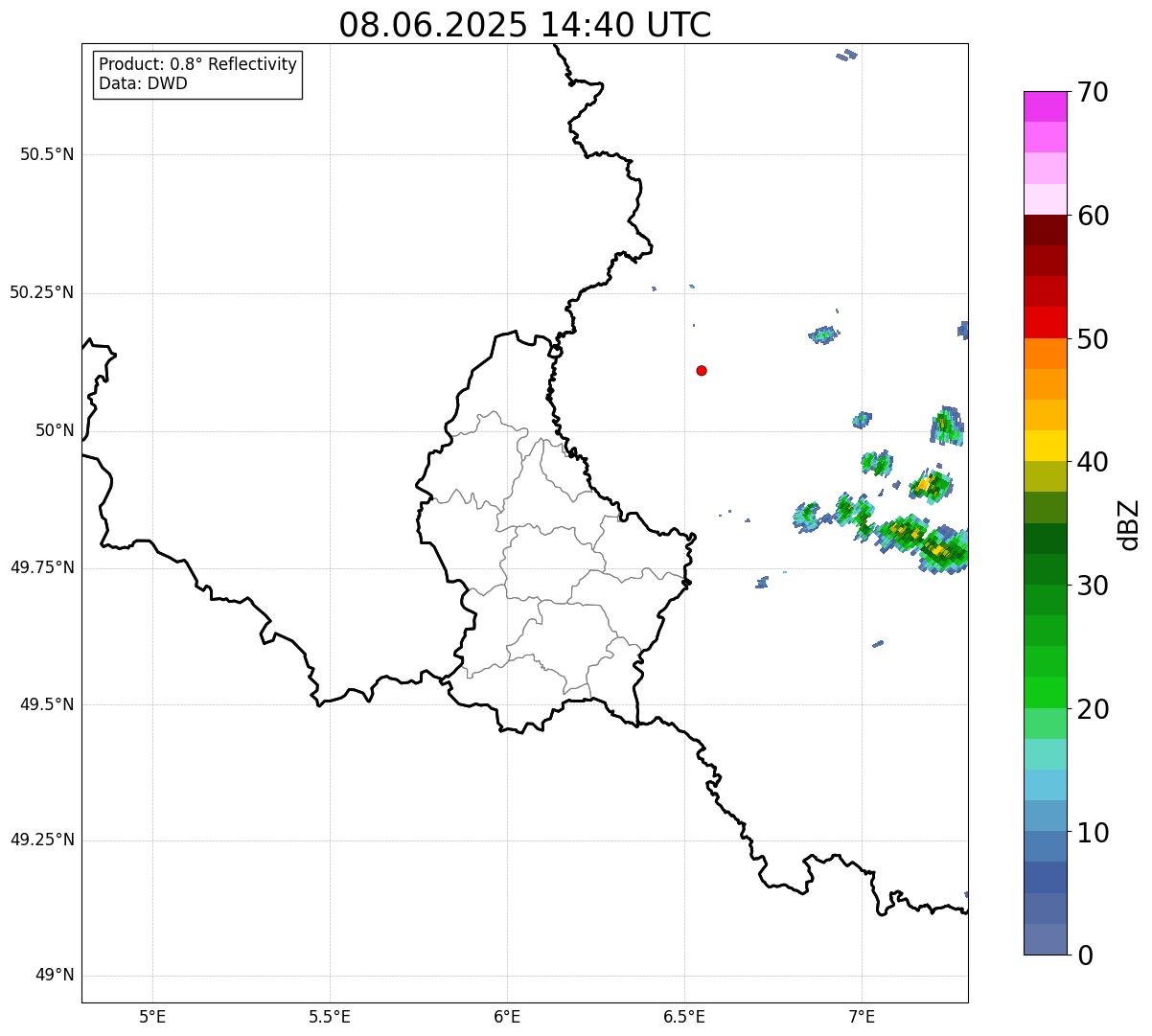Click the red station marker dot

[x=702, y=370]
